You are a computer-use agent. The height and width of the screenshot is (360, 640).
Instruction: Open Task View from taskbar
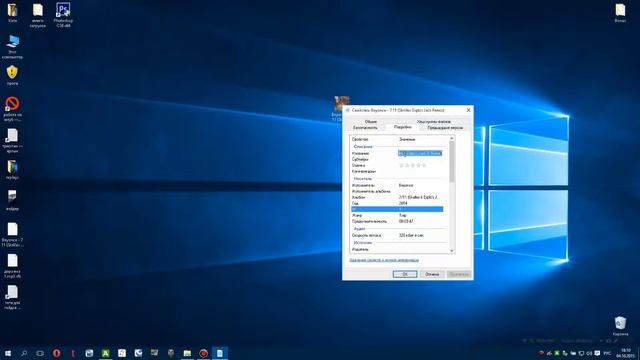40,353
